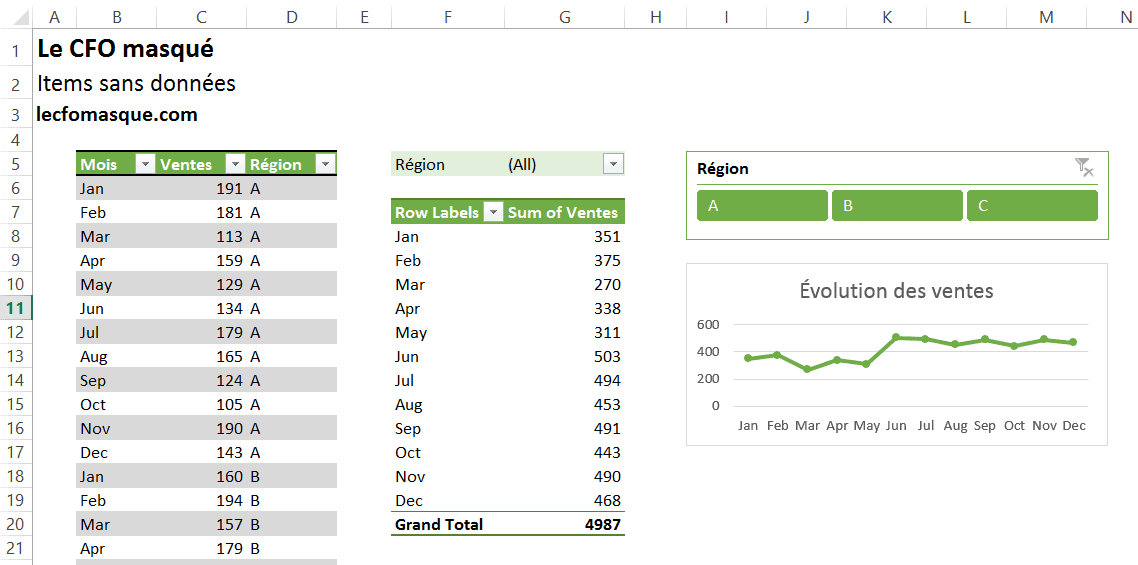Select column header G
This screenshot has height=565, width=1138.
click(x=566, y=16)
